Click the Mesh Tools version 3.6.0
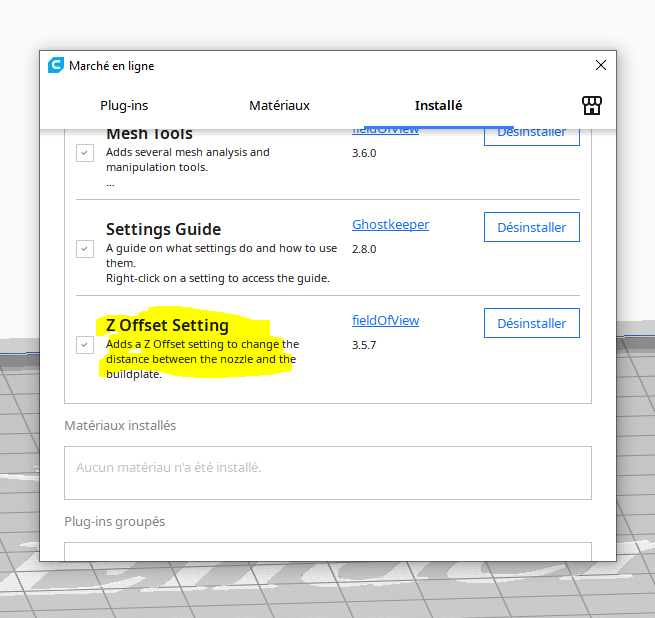Screen dimensions: 655x618 tap(364, 153)
